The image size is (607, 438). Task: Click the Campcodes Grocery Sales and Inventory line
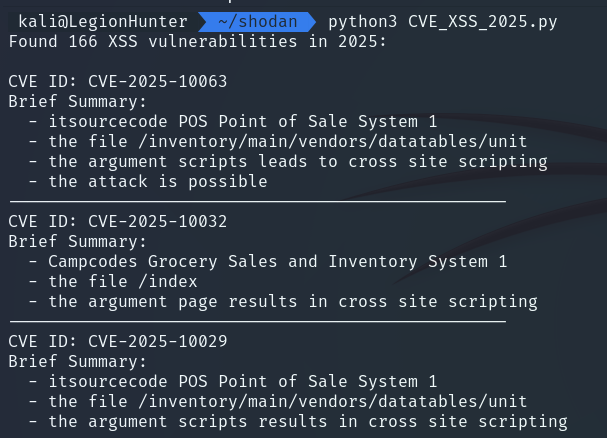[278, 262]
